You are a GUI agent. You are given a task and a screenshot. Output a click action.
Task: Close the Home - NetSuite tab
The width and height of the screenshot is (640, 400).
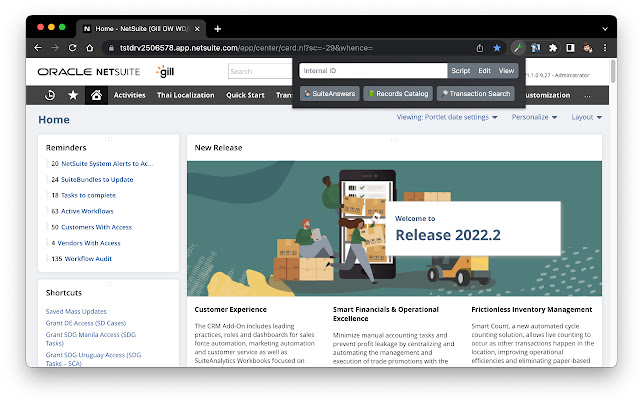(x=197, y=29)
